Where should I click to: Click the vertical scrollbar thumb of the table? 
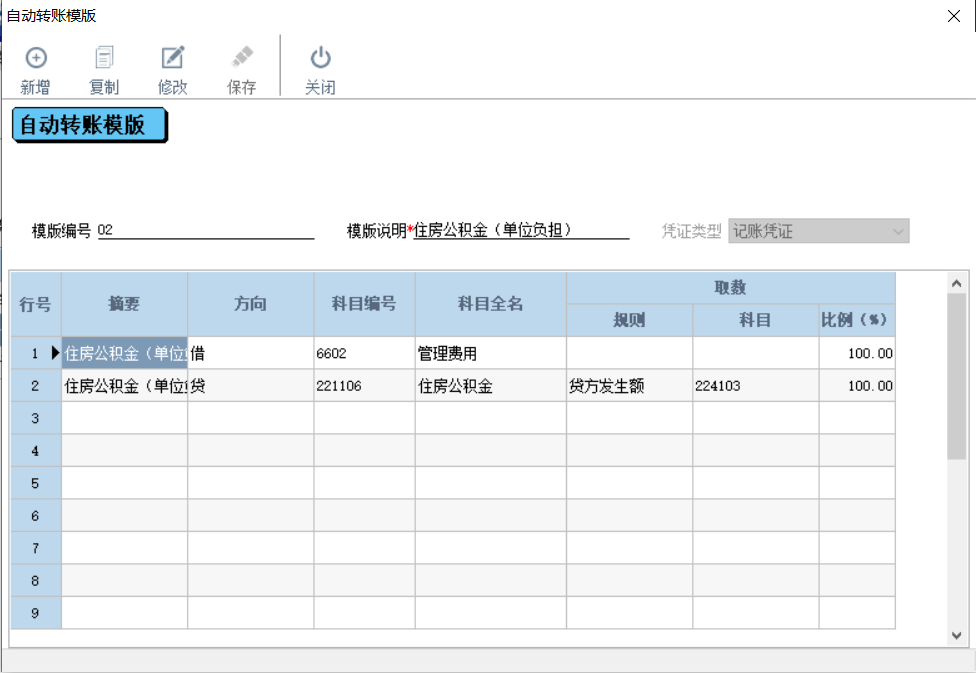tap(957, 376)
